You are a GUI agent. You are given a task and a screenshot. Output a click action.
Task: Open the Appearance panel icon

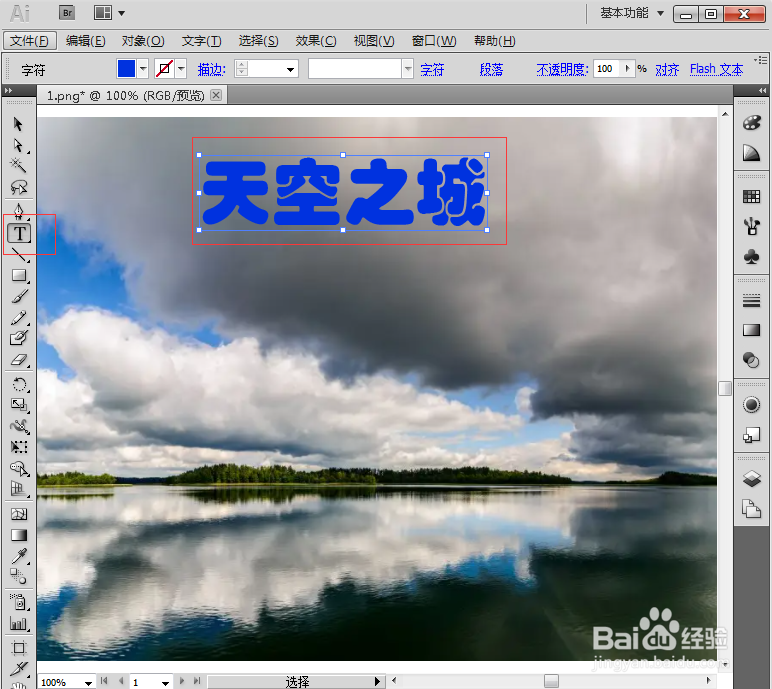pos(751,405)
